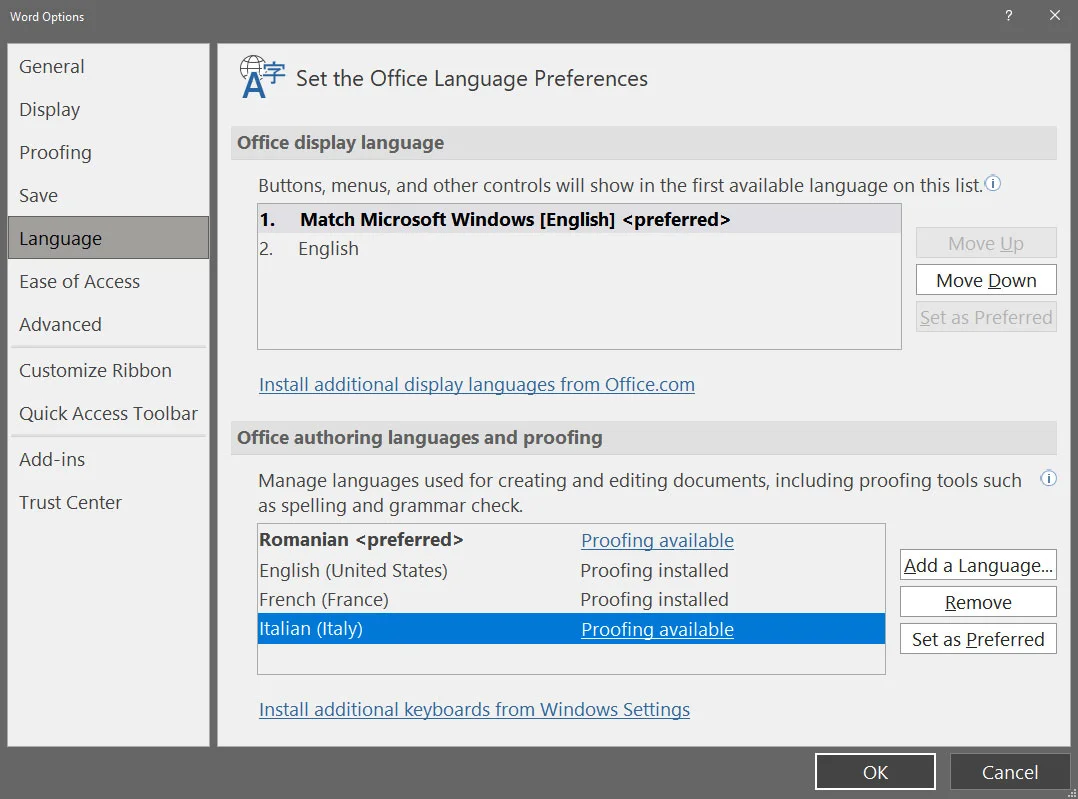Screen dimensions: 1078x799
Task: Click the Add a Language button
Action: pos(978,565)
